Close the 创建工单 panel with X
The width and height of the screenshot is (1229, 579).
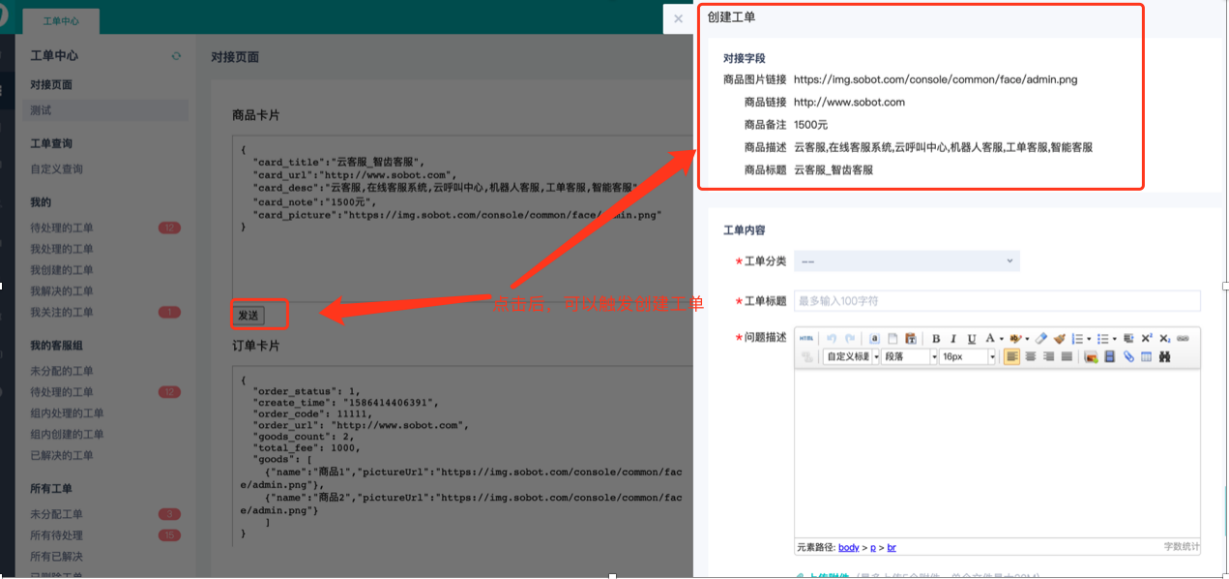[678, 18]
